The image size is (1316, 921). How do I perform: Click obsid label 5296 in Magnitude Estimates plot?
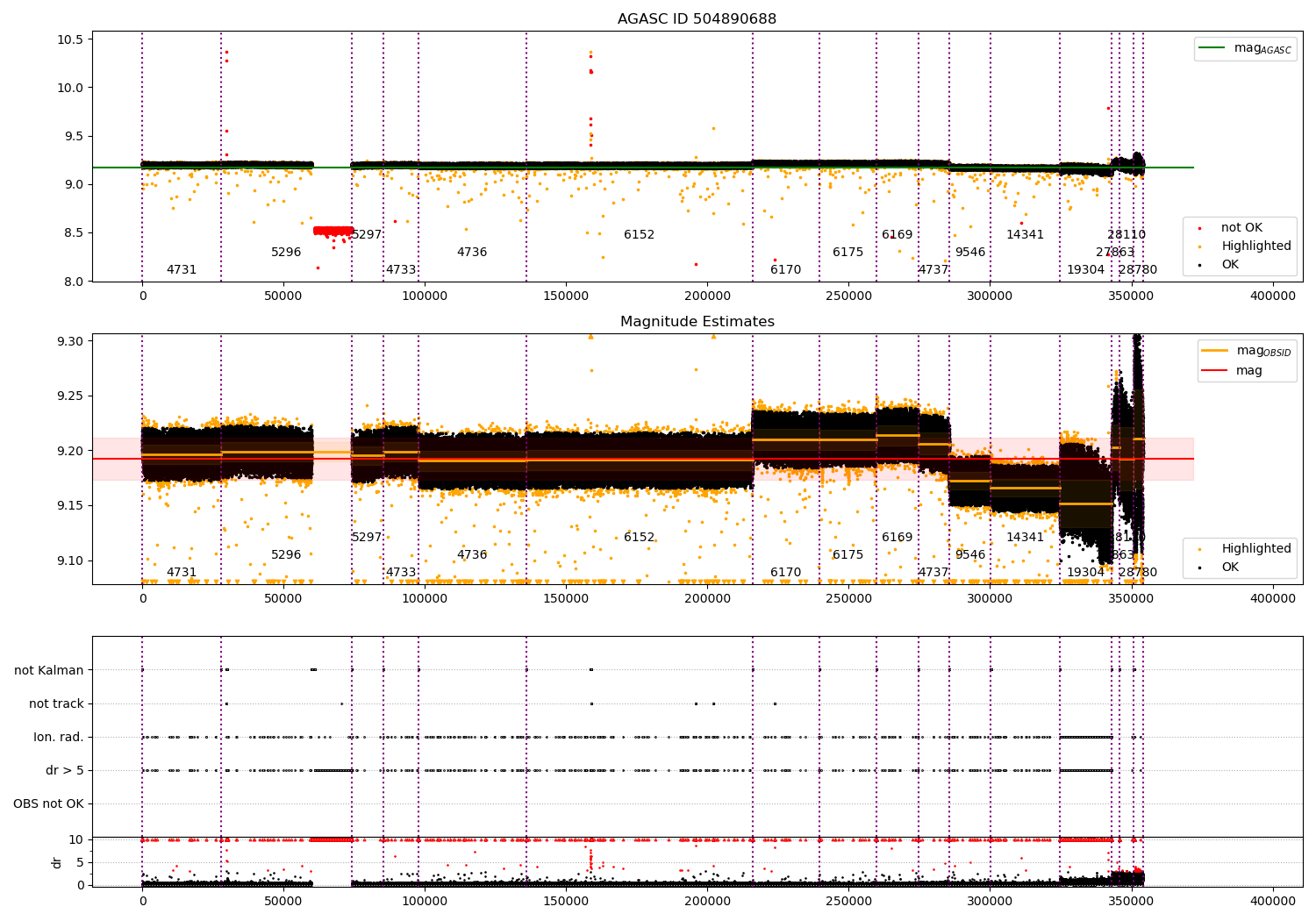point(286,555)
